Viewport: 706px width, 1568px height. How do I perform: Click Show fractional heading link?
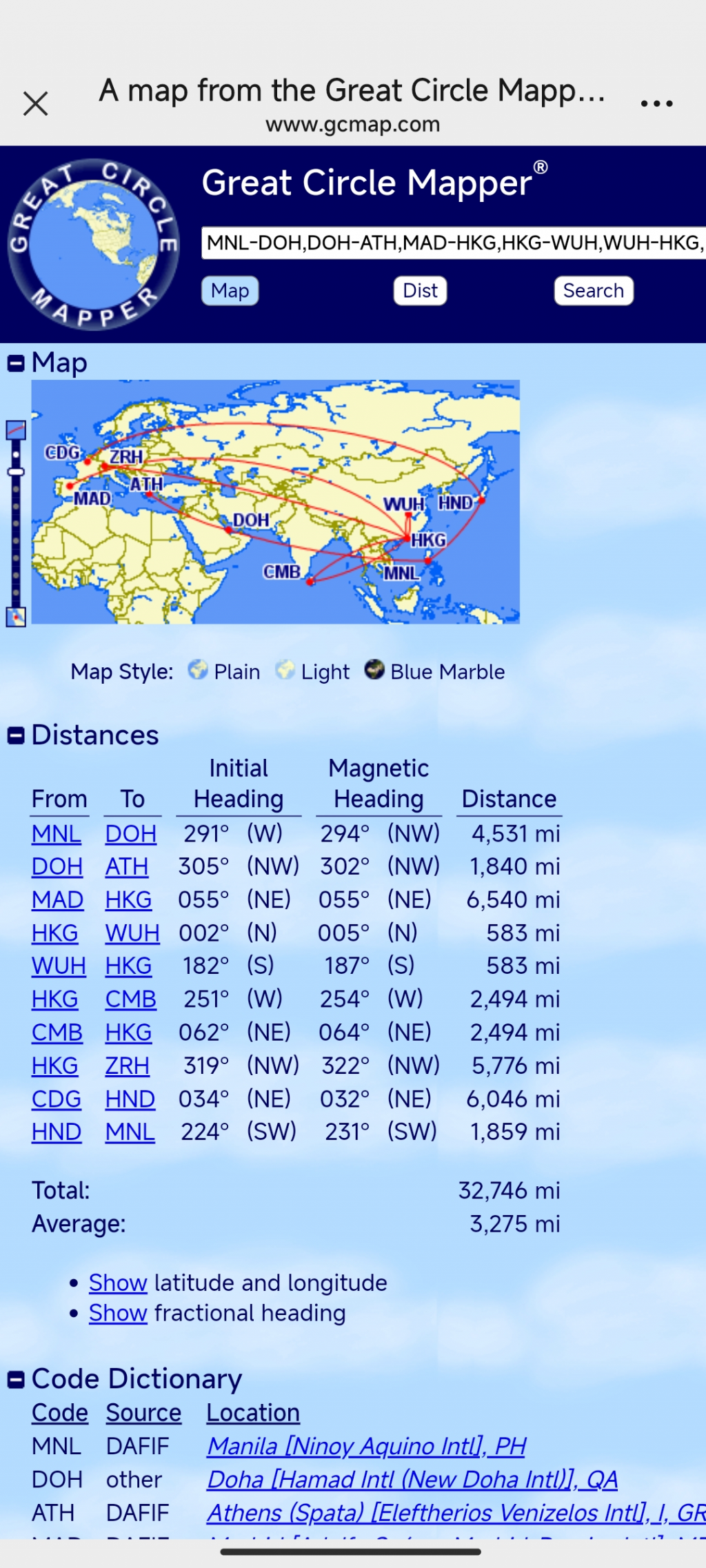[118, 1314]
